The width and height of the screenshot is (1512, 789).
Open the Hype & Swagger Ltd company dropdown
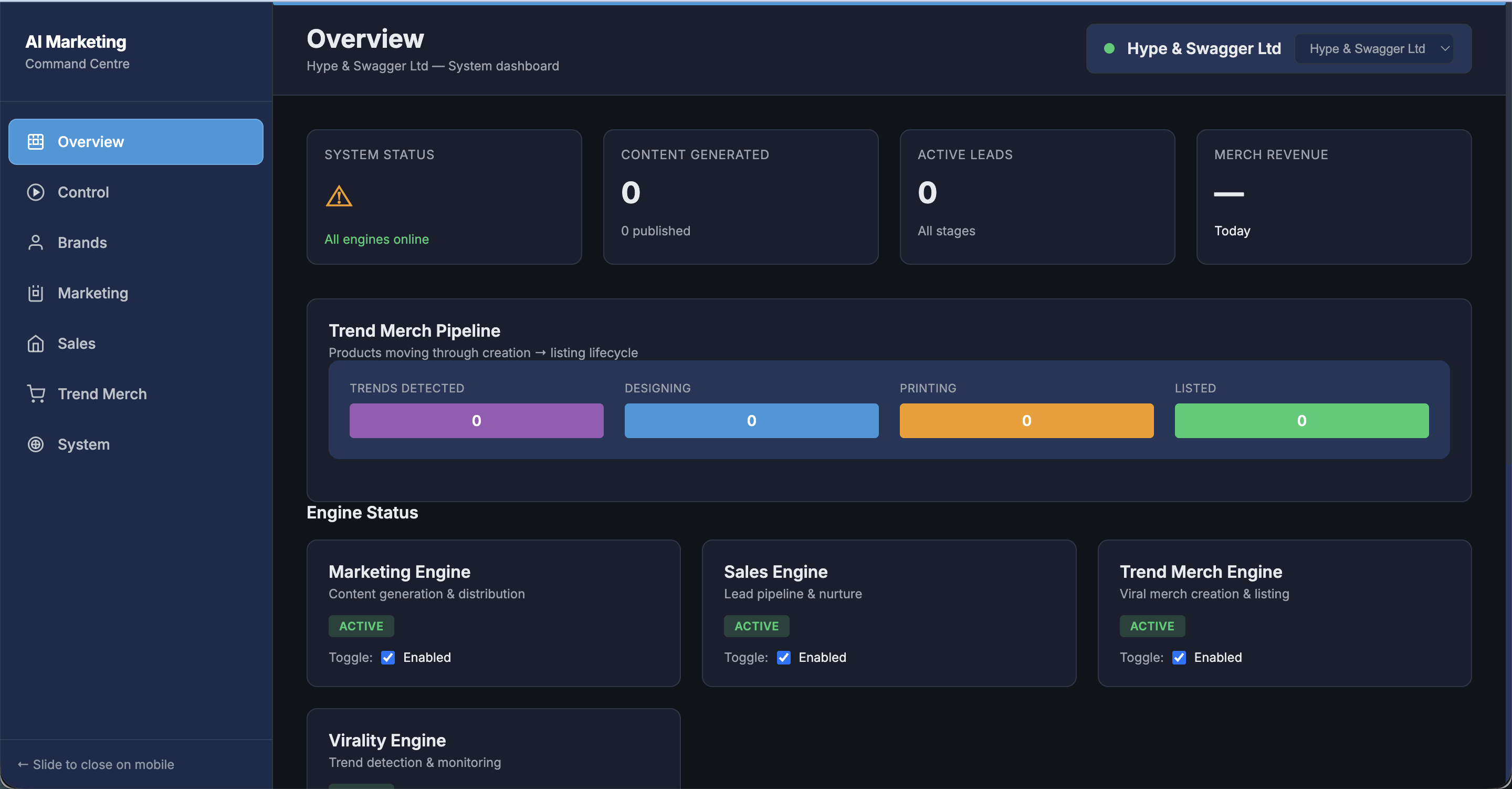coord(1373,48)
